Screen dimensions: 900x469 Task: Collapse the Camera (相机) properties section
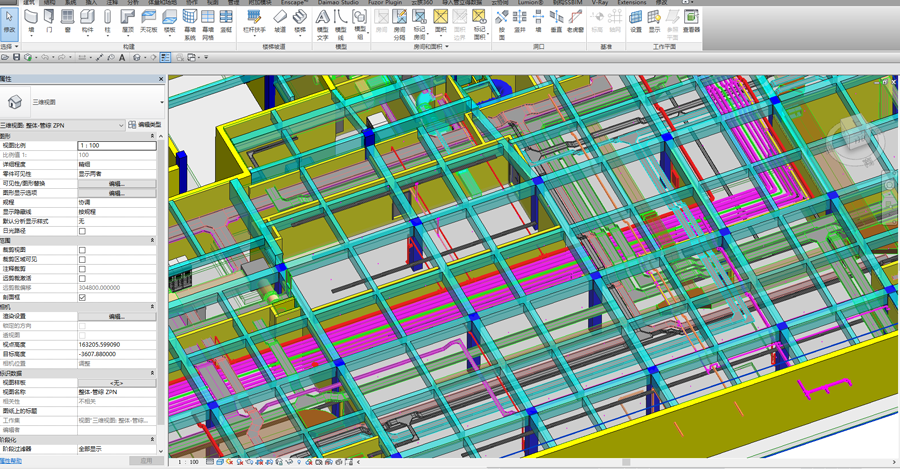click(153, 307)
